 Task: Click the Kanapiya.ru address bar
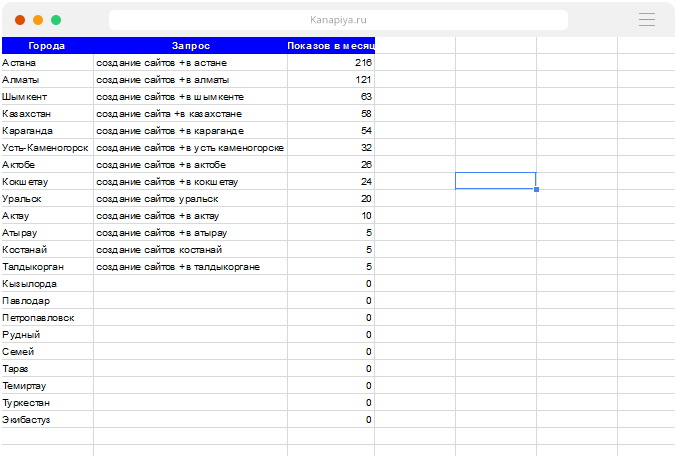click(338, 20)
